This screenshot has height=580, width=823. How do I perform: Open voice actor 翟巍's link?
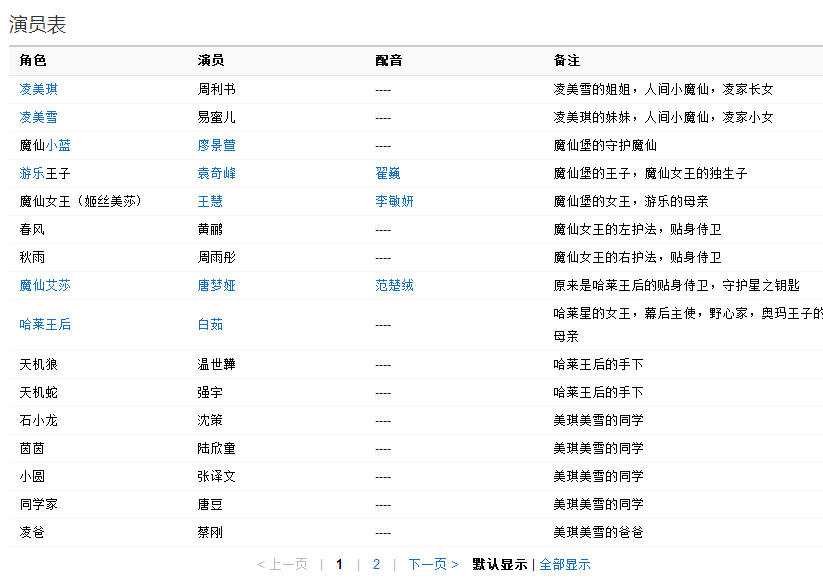coord(383,173)
